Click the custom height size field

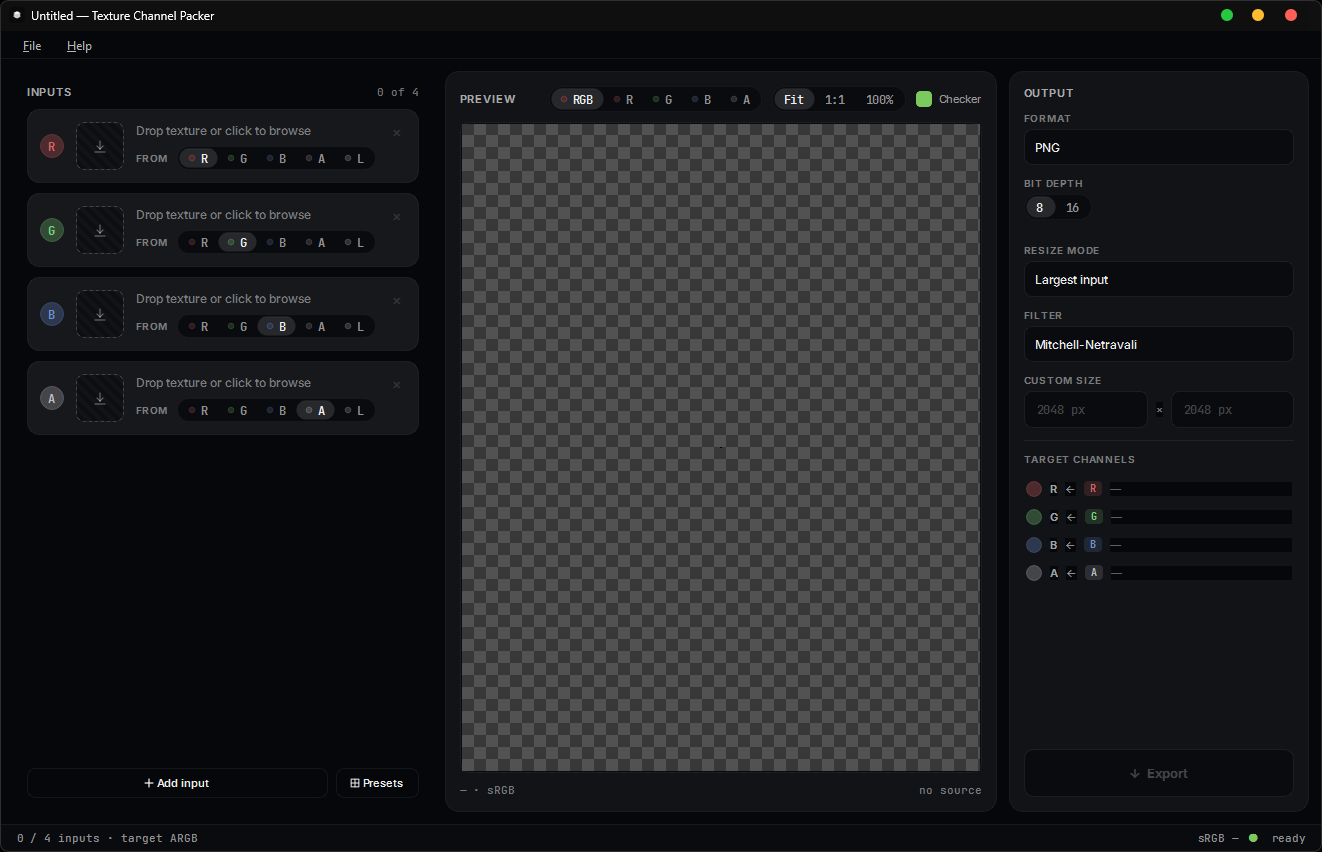pyautogui.click(x=1232, y=409)
